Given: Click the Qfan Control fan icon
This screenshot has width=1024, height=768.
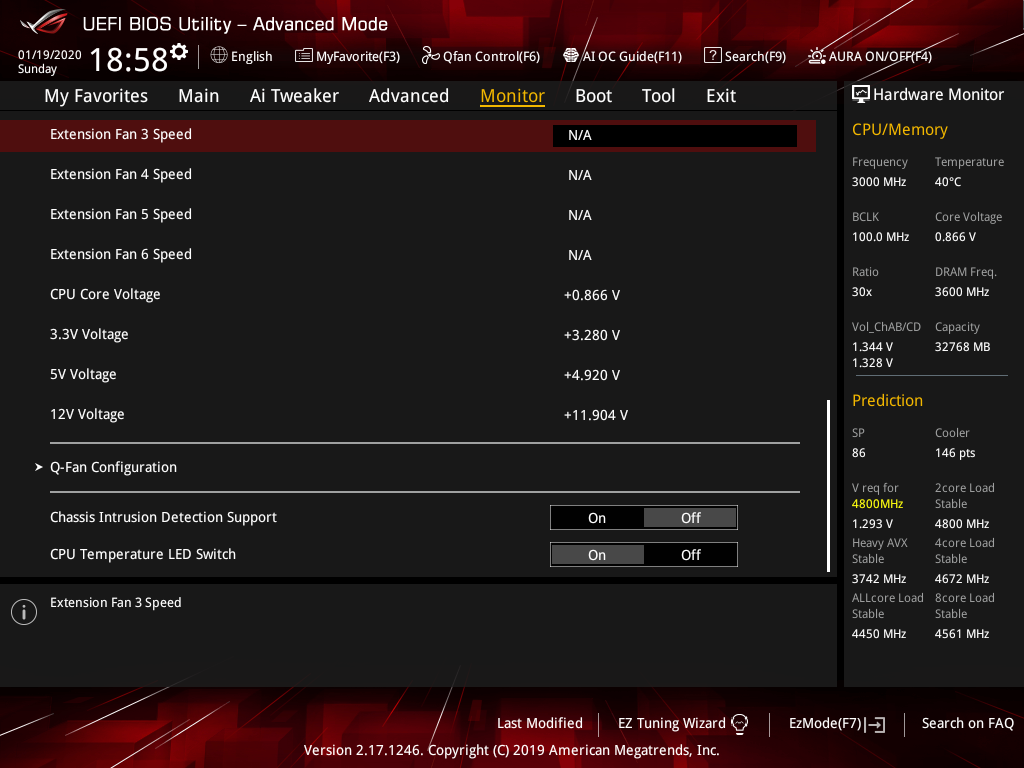Looking at the screenshot, I should pyautogui.click(x=430, y=56).
